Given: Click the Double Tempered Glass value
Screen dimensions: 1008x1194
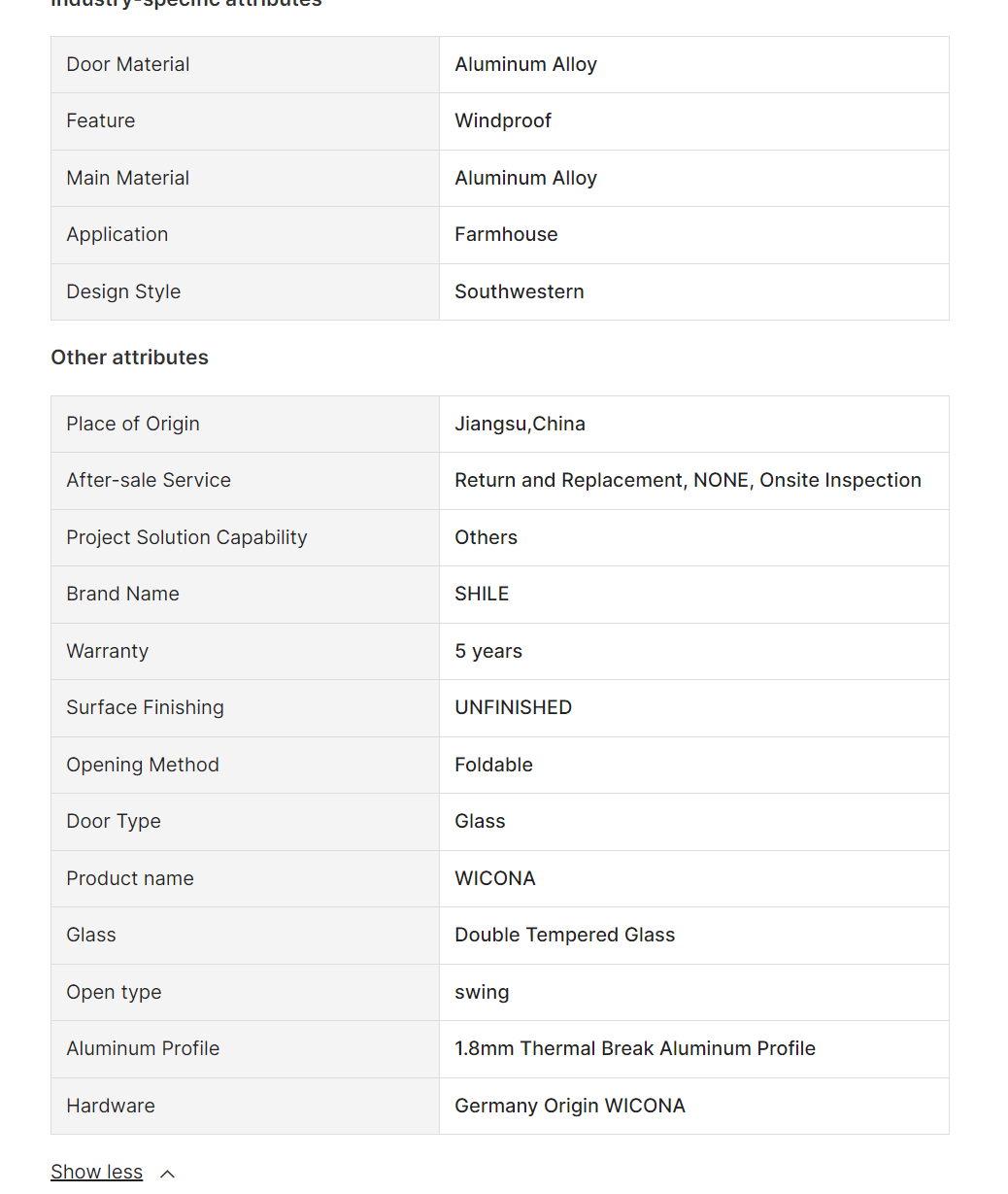Looking at the screenshot, I should [564, 935].
